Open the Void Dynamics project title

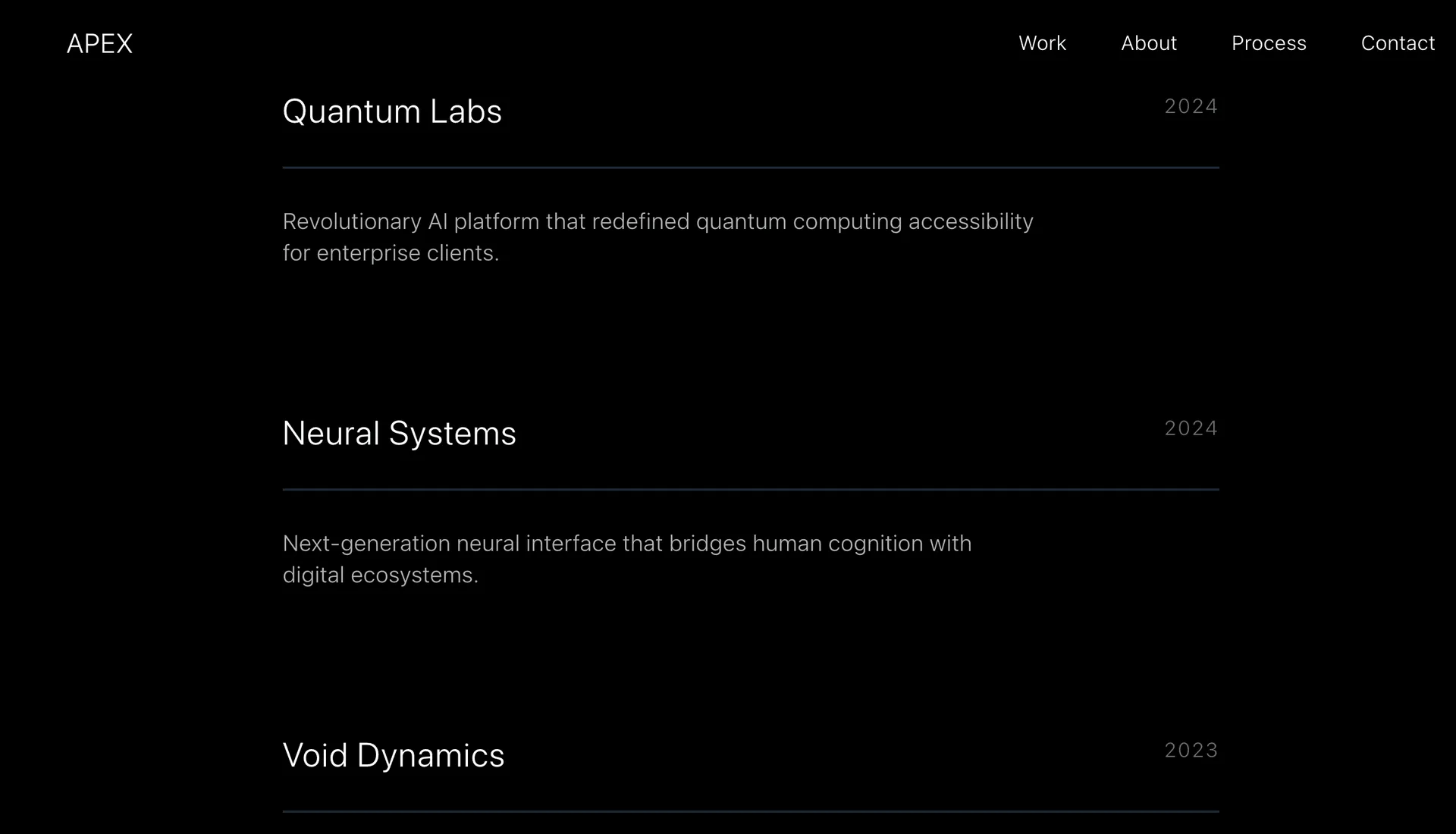[394, 756]
